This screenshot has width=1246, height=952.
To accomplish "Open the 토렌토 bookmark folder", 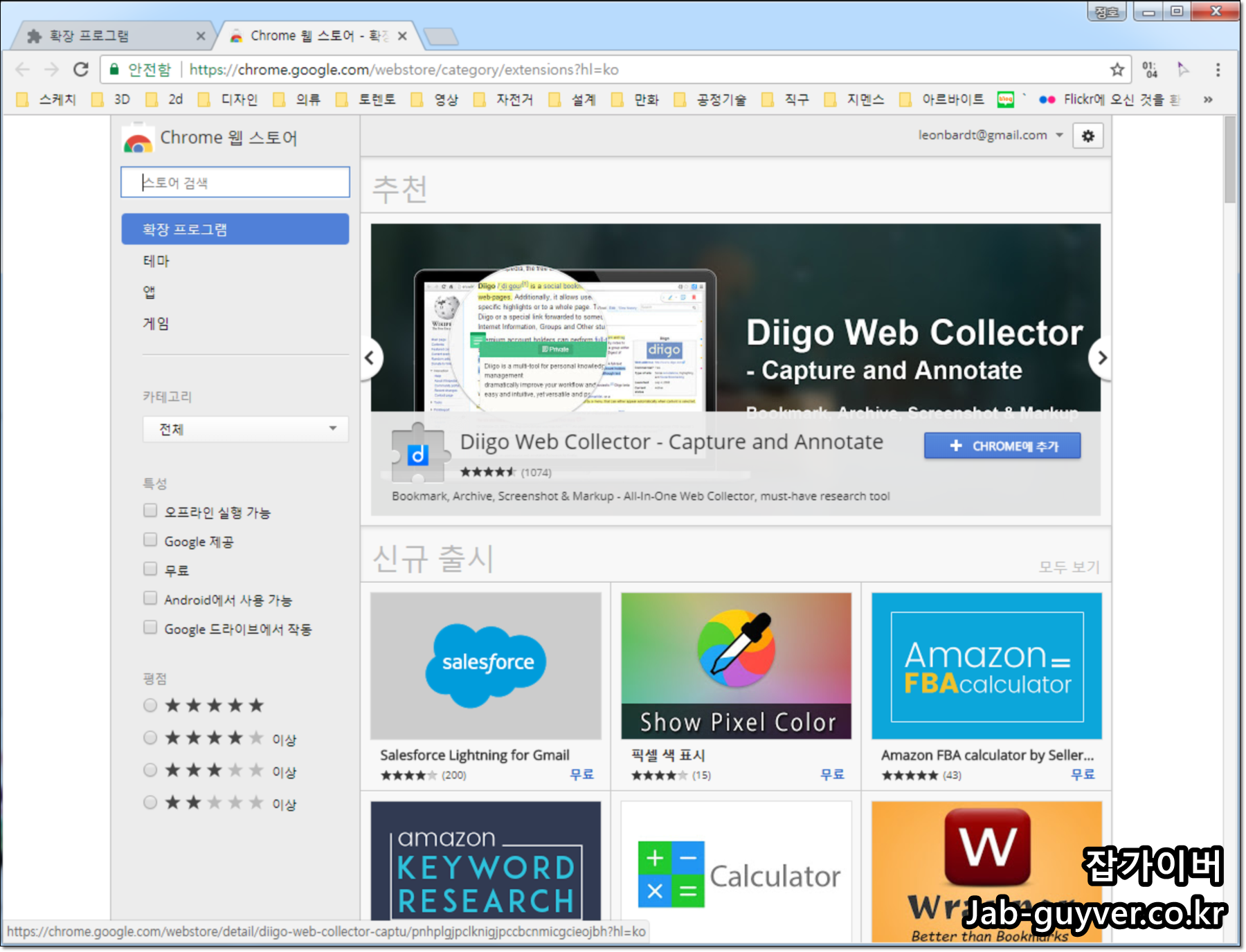I will 366,100.
